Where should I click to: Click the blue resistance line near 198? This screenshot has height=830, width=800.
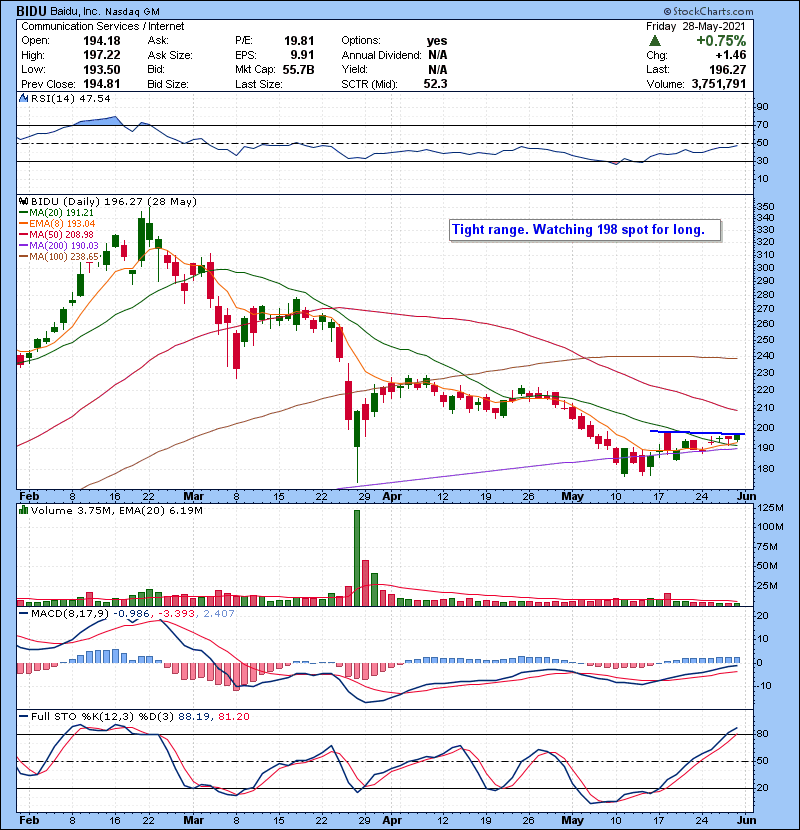[x=697, y=433]
